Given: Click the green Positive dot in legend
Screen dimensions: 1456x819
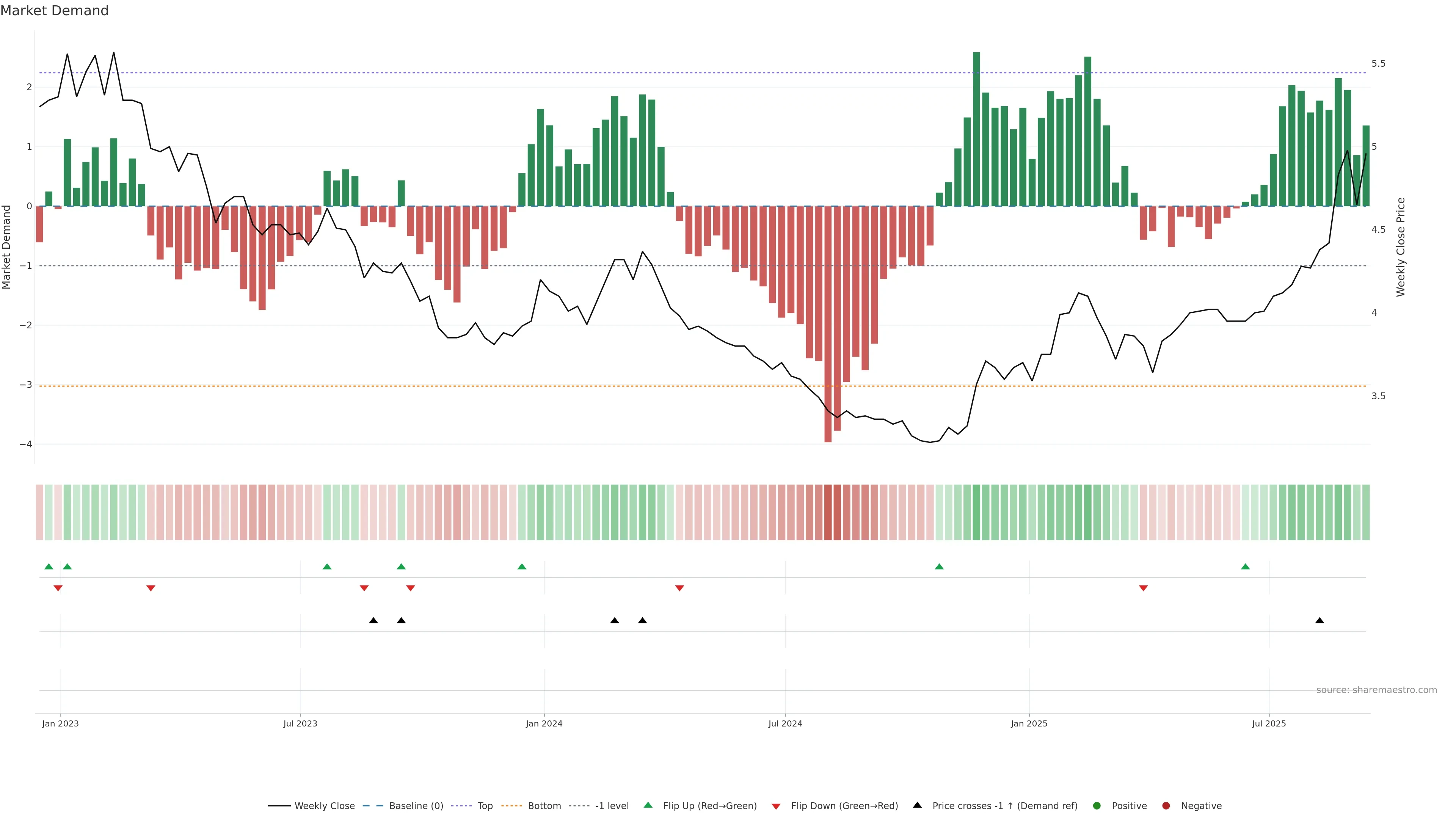Looking at the screenshot, I should tap(1097, 806).
